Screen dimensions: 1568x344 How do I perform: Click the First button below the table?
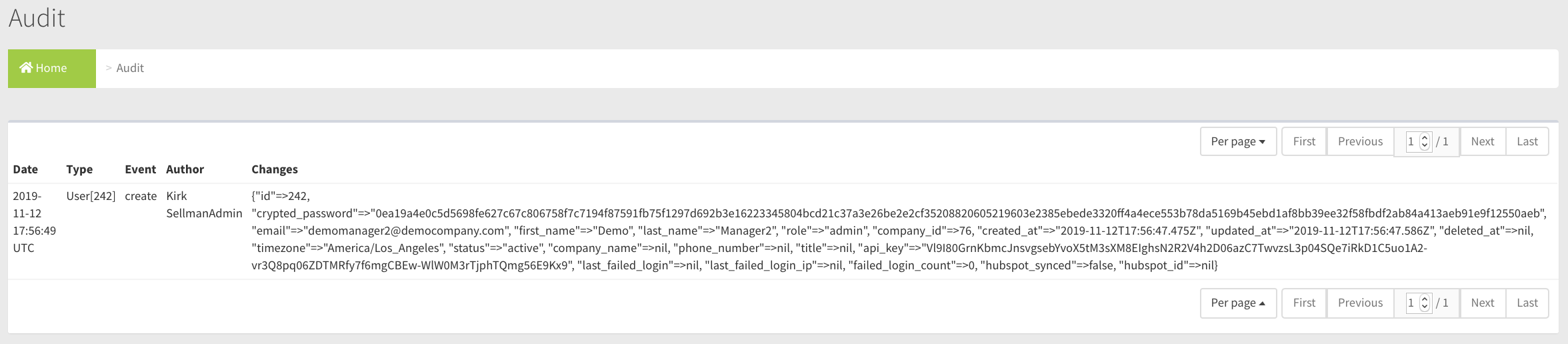(x=1304, y=303)
